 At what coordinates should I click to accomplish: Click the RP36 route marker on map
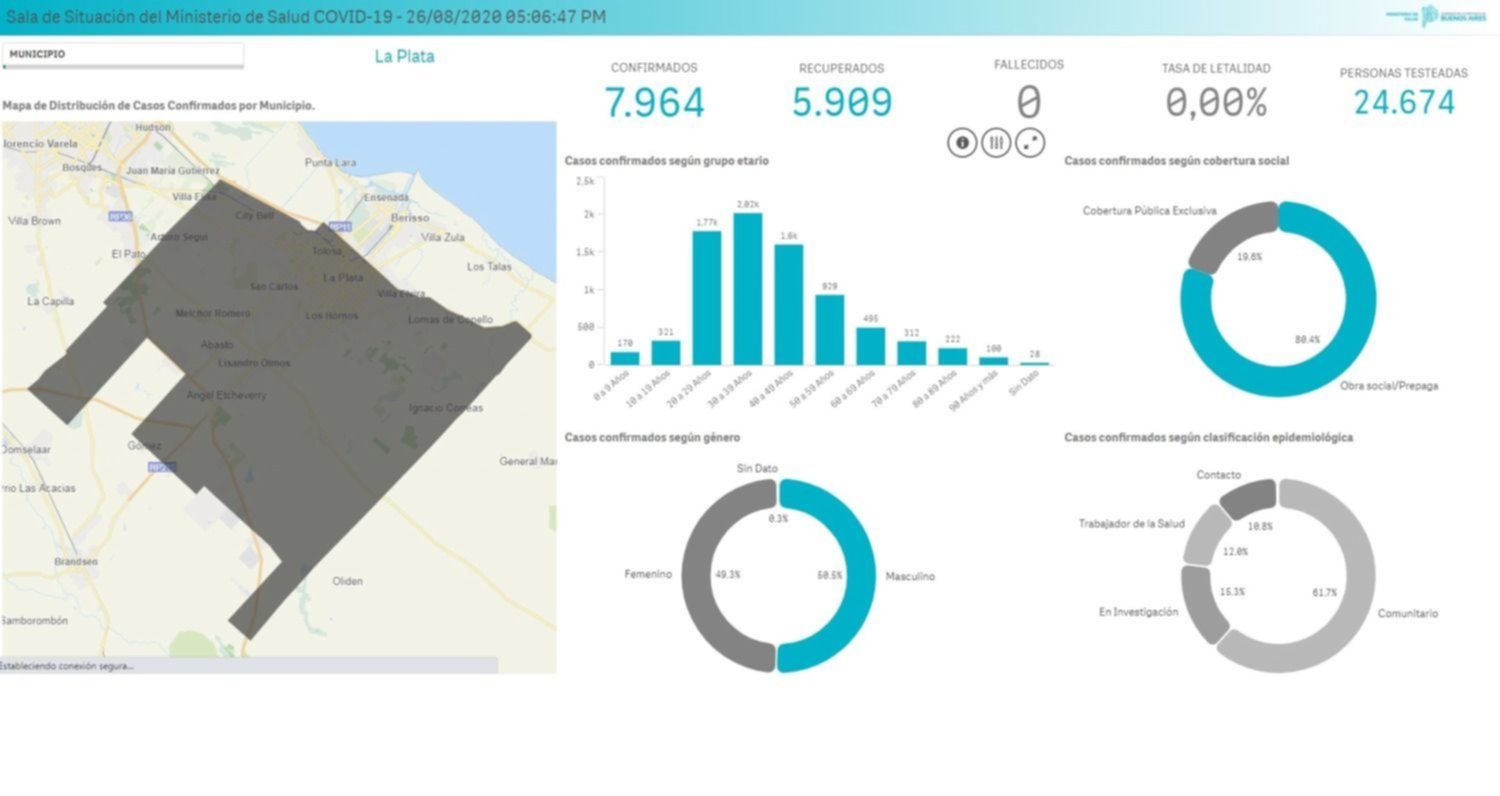pyautogui.click(x=121, y=215)
